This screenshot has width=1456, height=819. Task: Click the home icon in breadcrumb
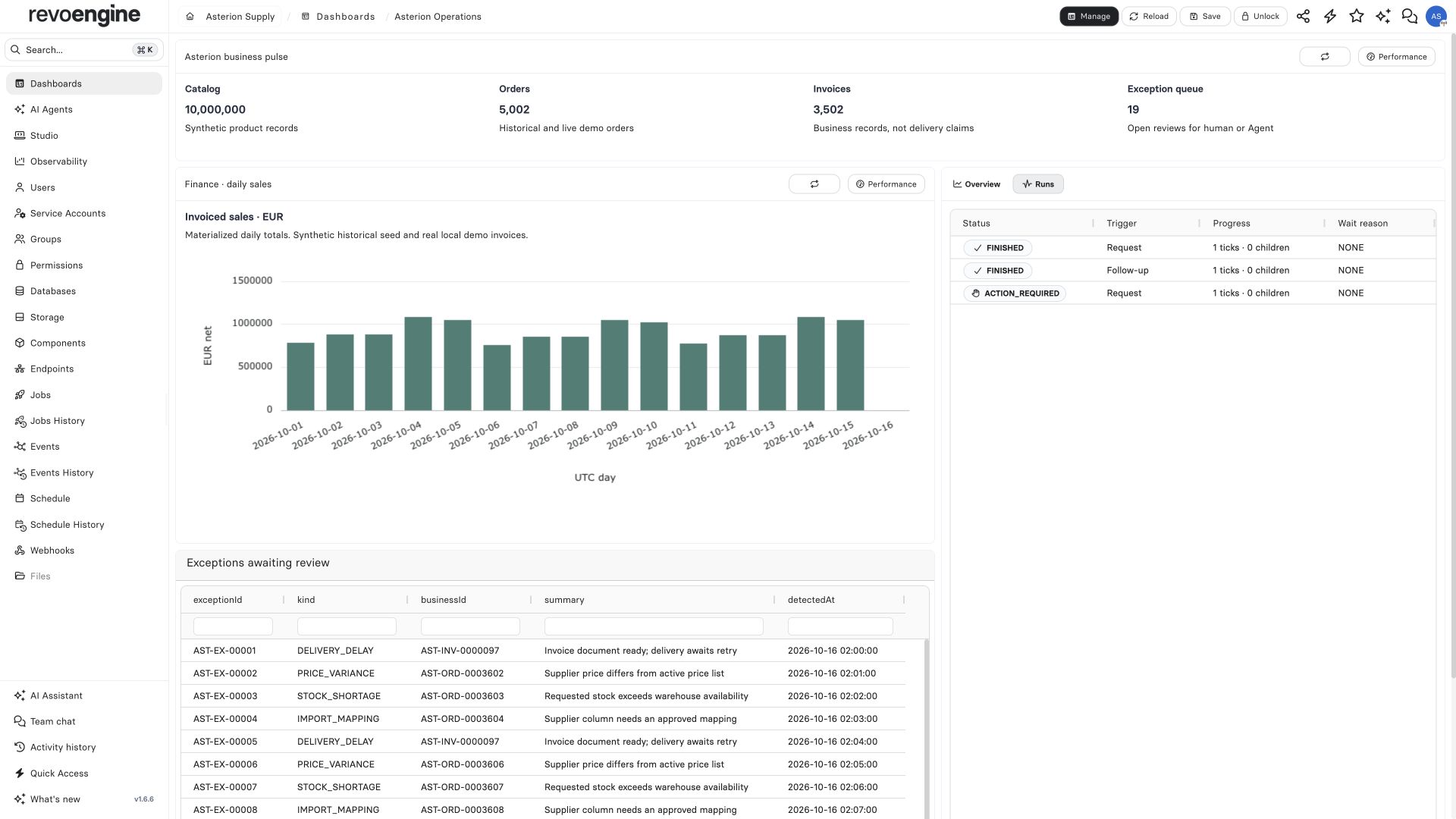(190, 16)
